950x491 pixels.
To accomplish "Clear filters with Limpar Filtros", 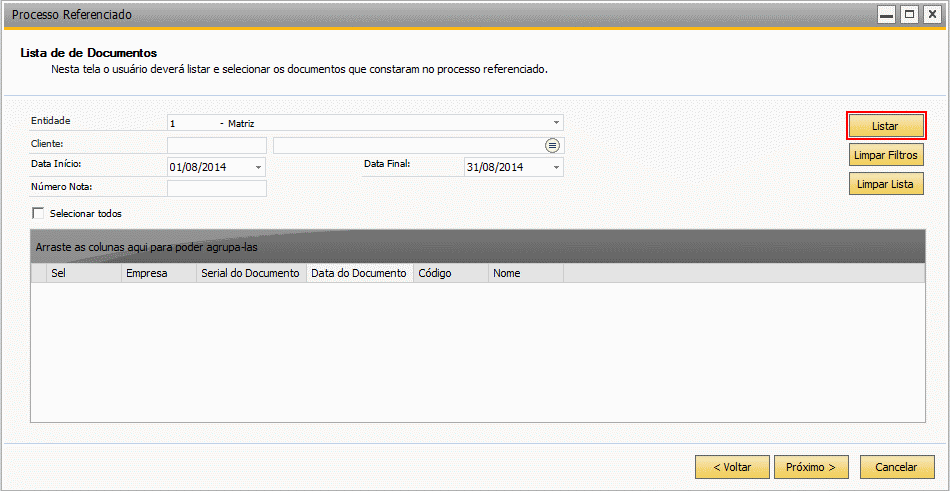I will [x=886, y=155].
